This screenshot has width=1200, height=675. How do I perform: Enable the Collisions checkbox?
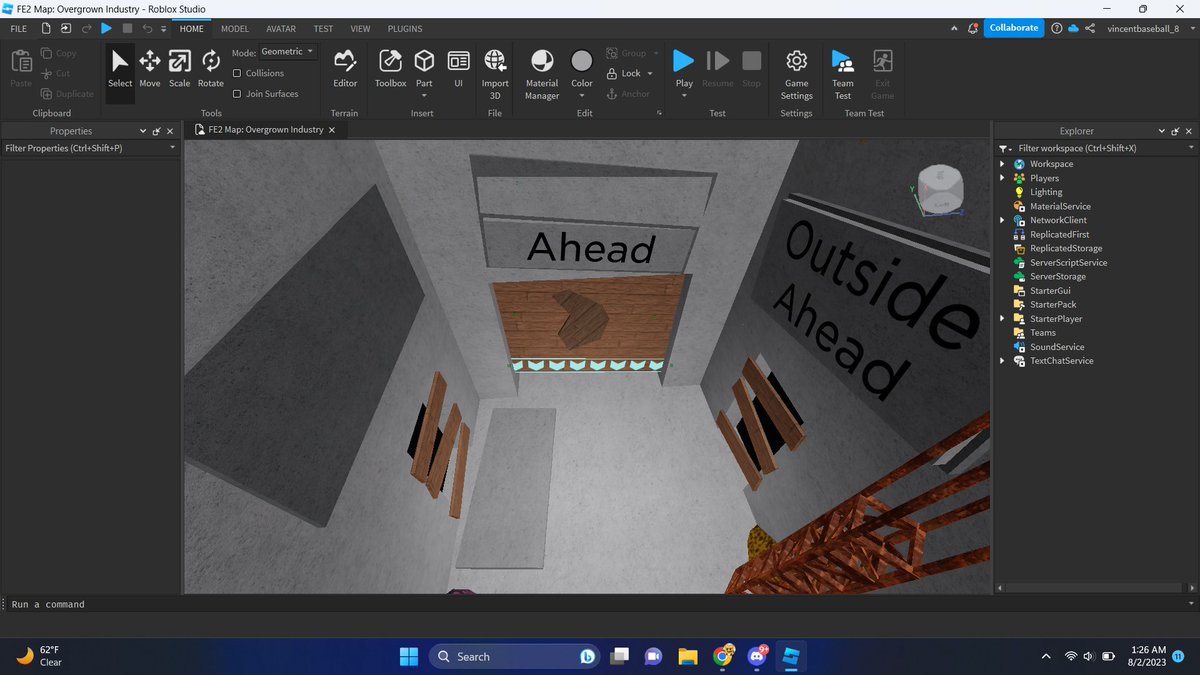[x=237, y=73]
